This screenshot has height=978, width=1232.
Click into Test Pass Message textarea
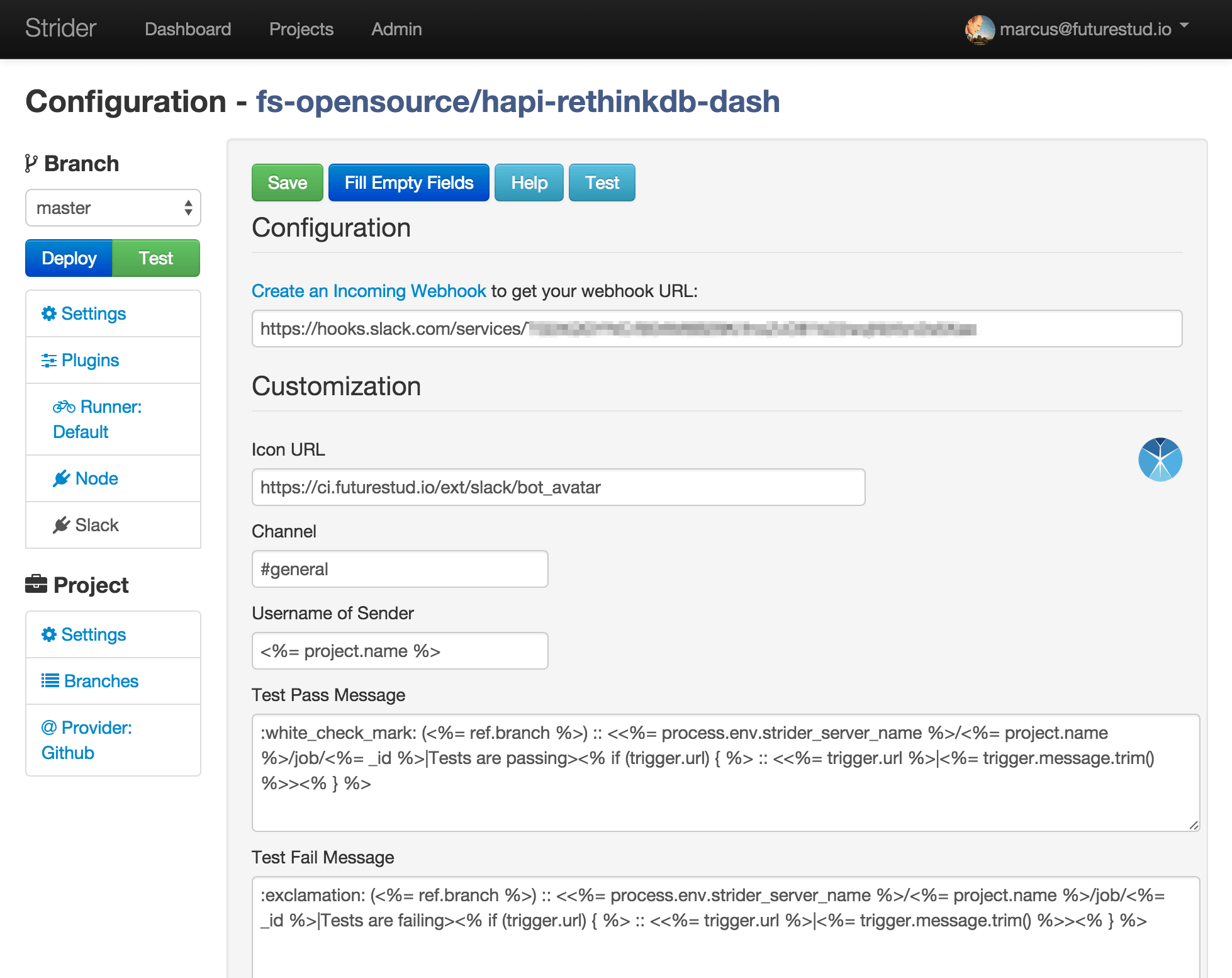(x=726, y=773)
